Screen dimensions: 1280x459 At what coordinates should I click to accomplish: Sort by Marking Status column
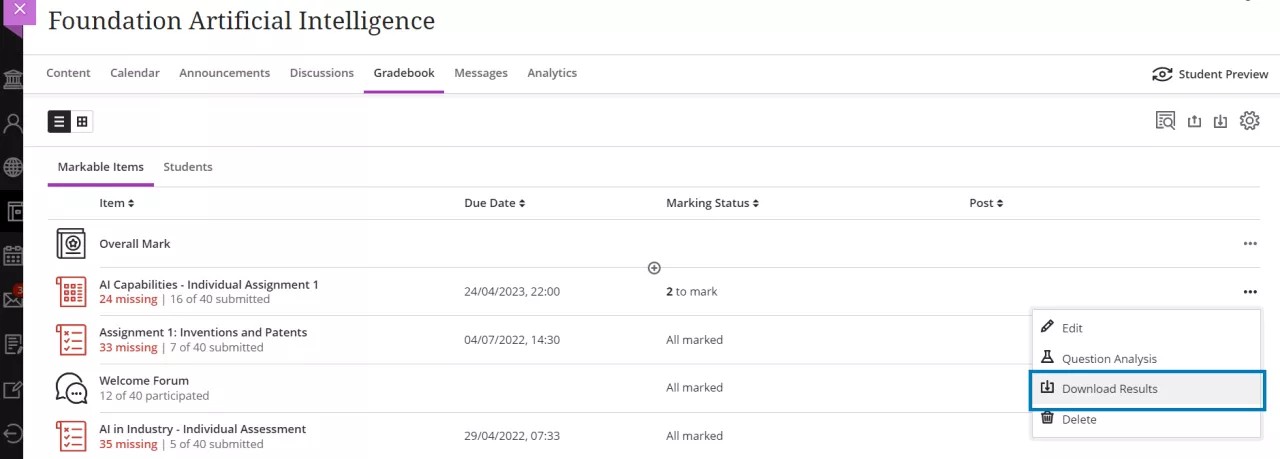tap(755, 204)
